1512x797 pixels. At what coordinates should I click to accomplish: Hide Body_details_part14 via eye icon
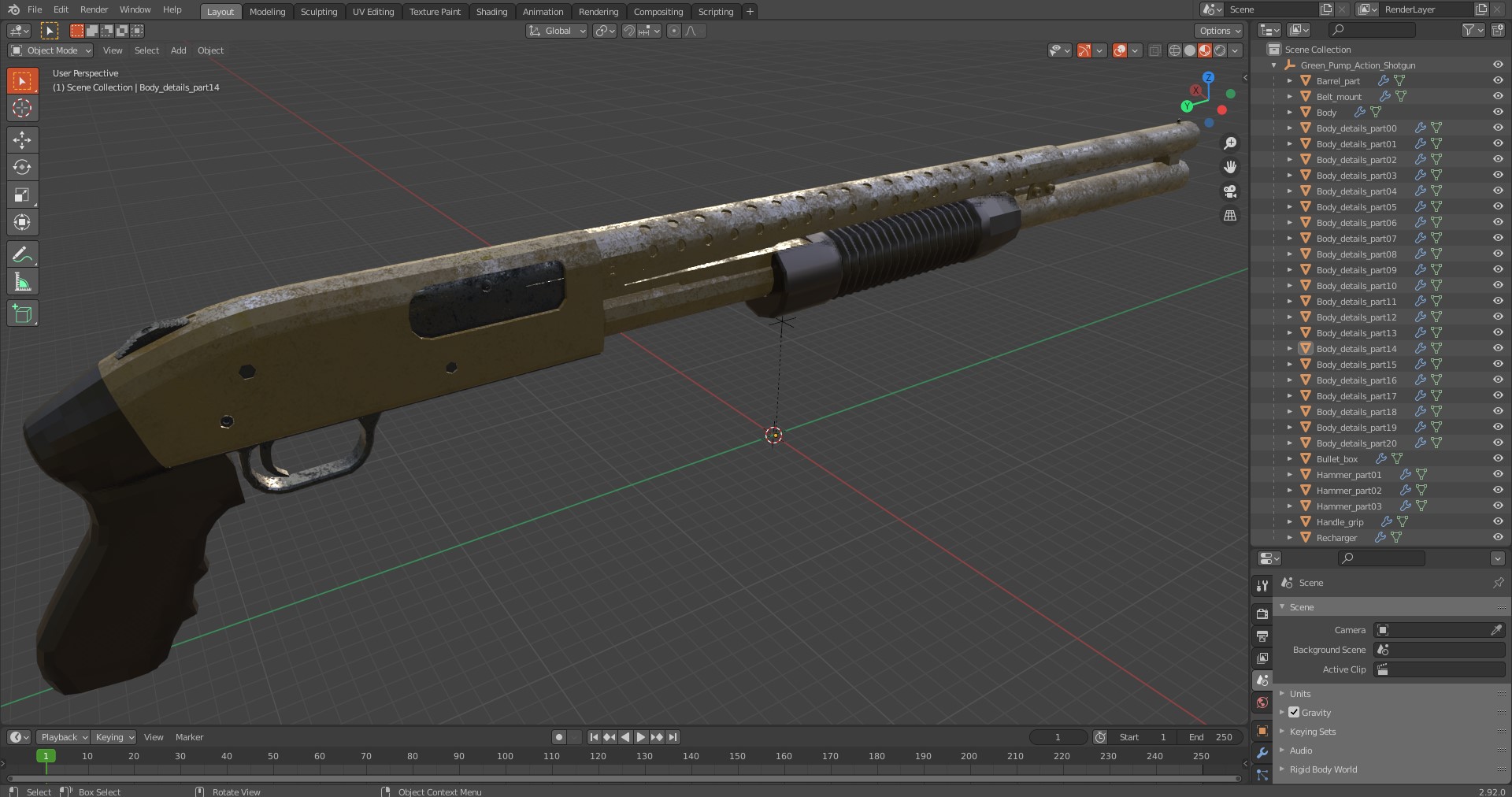[x=1498, y=348]
